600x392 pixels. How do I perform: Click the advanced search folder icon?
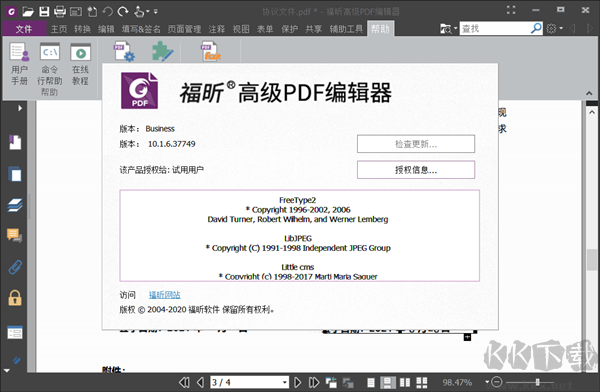coord(446,28)
